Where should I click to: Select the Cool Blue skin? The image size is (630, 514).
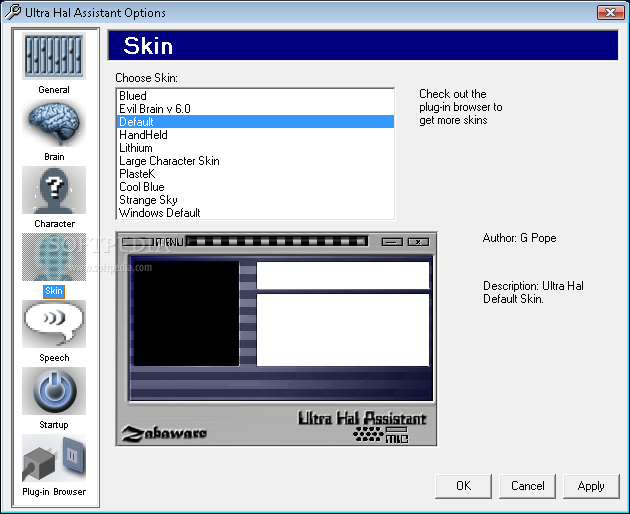tap(255, 187)
